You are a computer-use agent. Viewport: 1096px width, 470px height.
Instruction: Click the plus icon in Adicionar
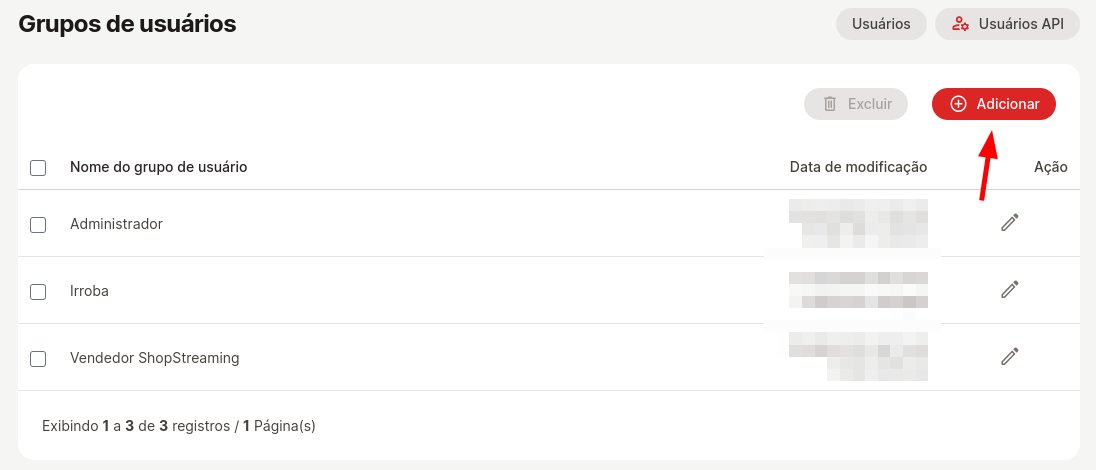click(x=958, y=104)
